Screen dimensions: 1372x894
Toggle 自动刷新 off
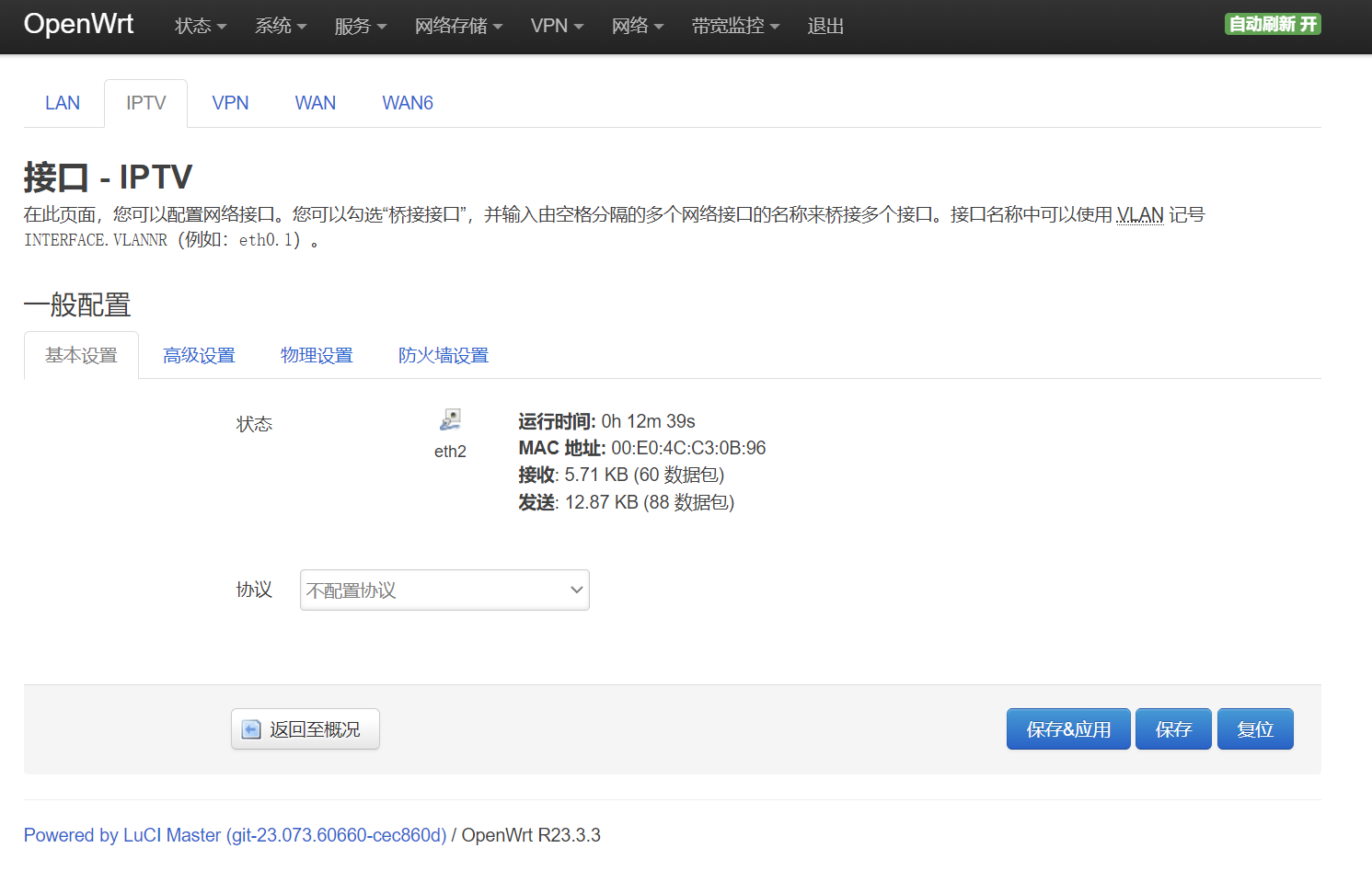[1273, 24]
